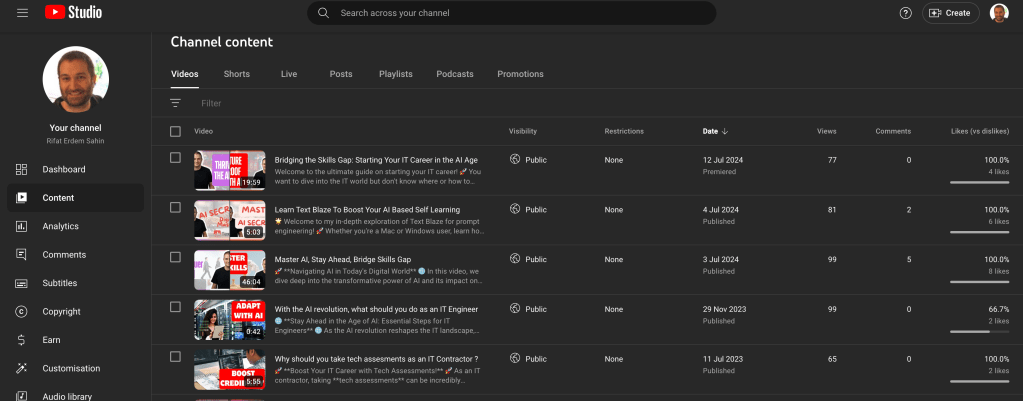Click the likes bar for Bridging the Skills Gap
1023x401 pixels.
pos(979,183)
